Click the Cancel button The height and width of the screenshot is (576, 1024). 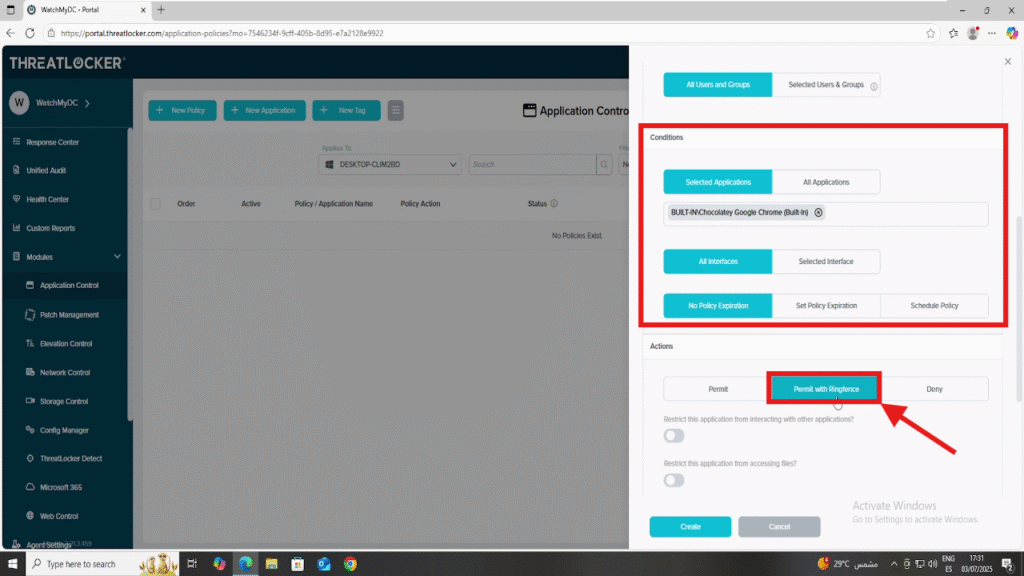[x=779, y=526]
